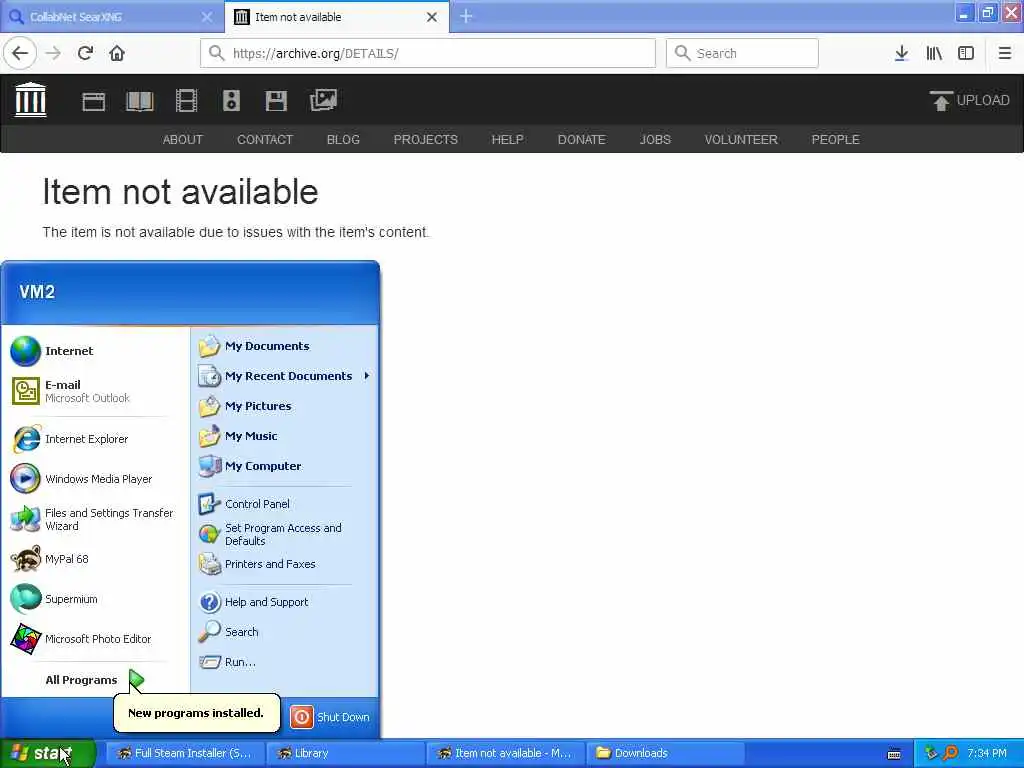
Task: Switch to Full Steam Installer taskbar item
Action: (x=185, y=753)
